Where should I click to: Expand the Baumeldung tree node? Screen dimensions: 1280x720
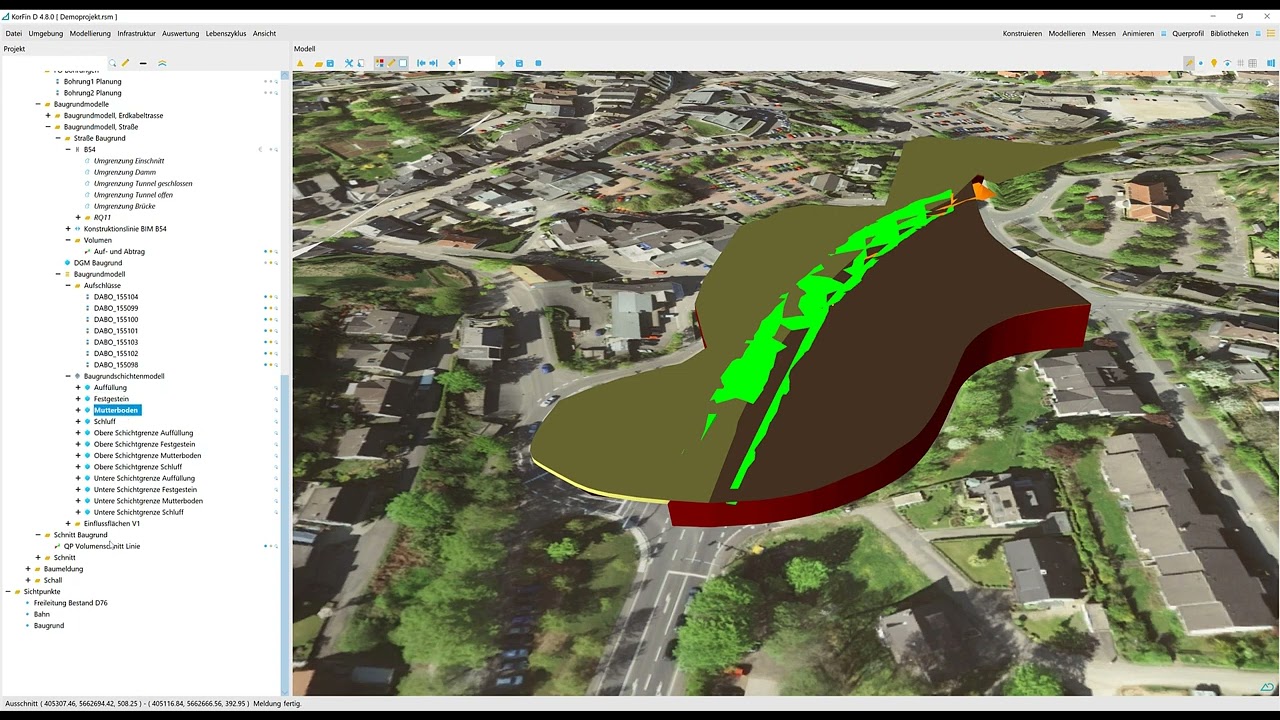click(x=28, y=569)
